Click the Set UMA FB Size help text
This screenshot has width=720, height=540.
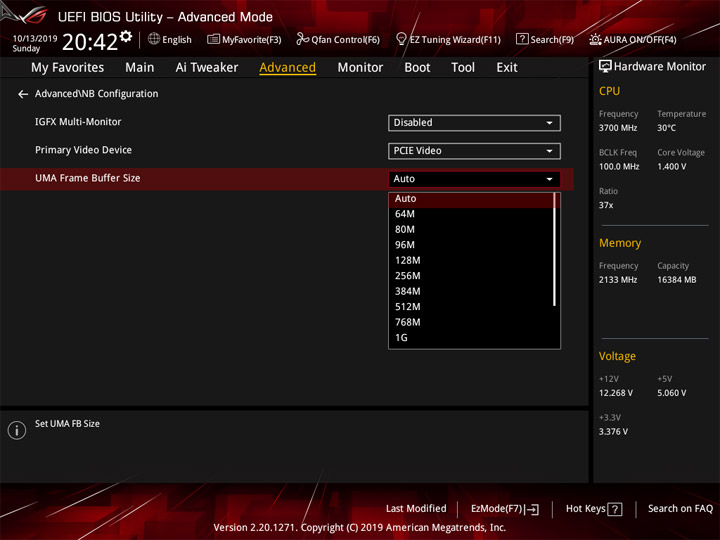click(x=67, y=424)
